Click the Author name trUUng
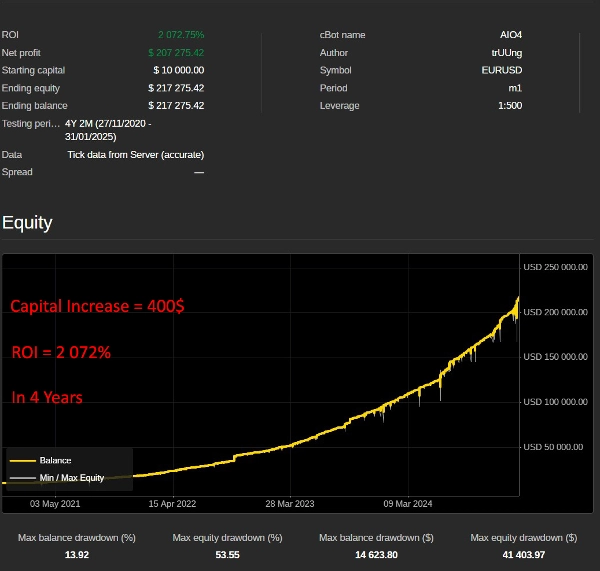Screen dimensions: 600x571 tap(506, 52)
